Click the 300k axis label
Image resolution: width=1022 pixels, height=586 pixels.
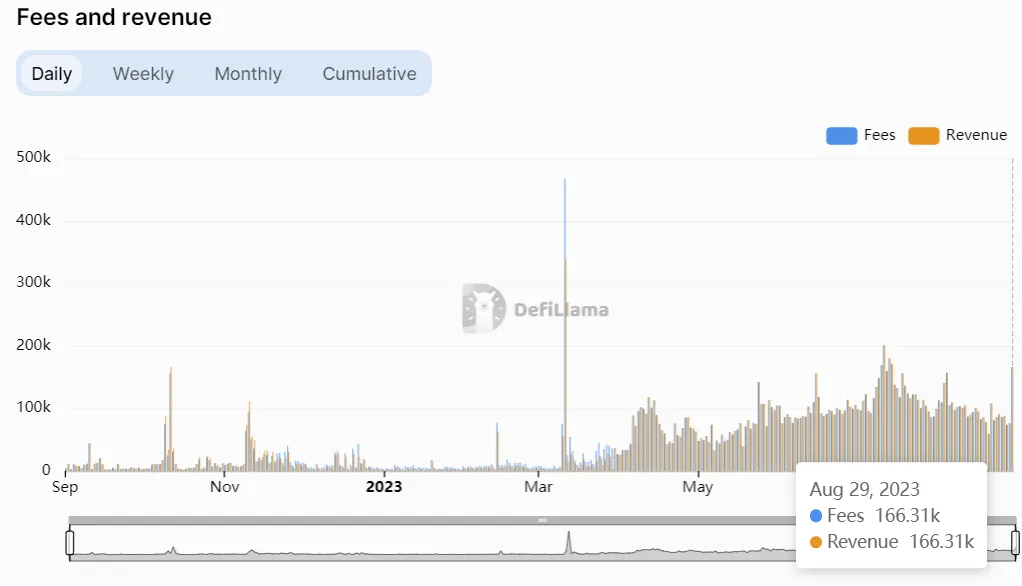(x=33, y=282)
